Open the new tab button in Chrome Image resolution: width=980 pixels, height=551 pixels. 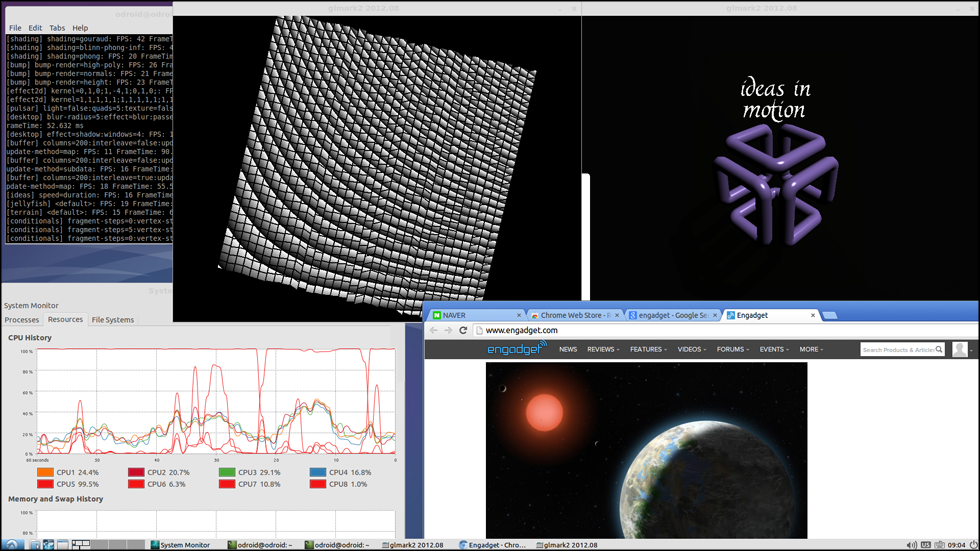(829, 315)
